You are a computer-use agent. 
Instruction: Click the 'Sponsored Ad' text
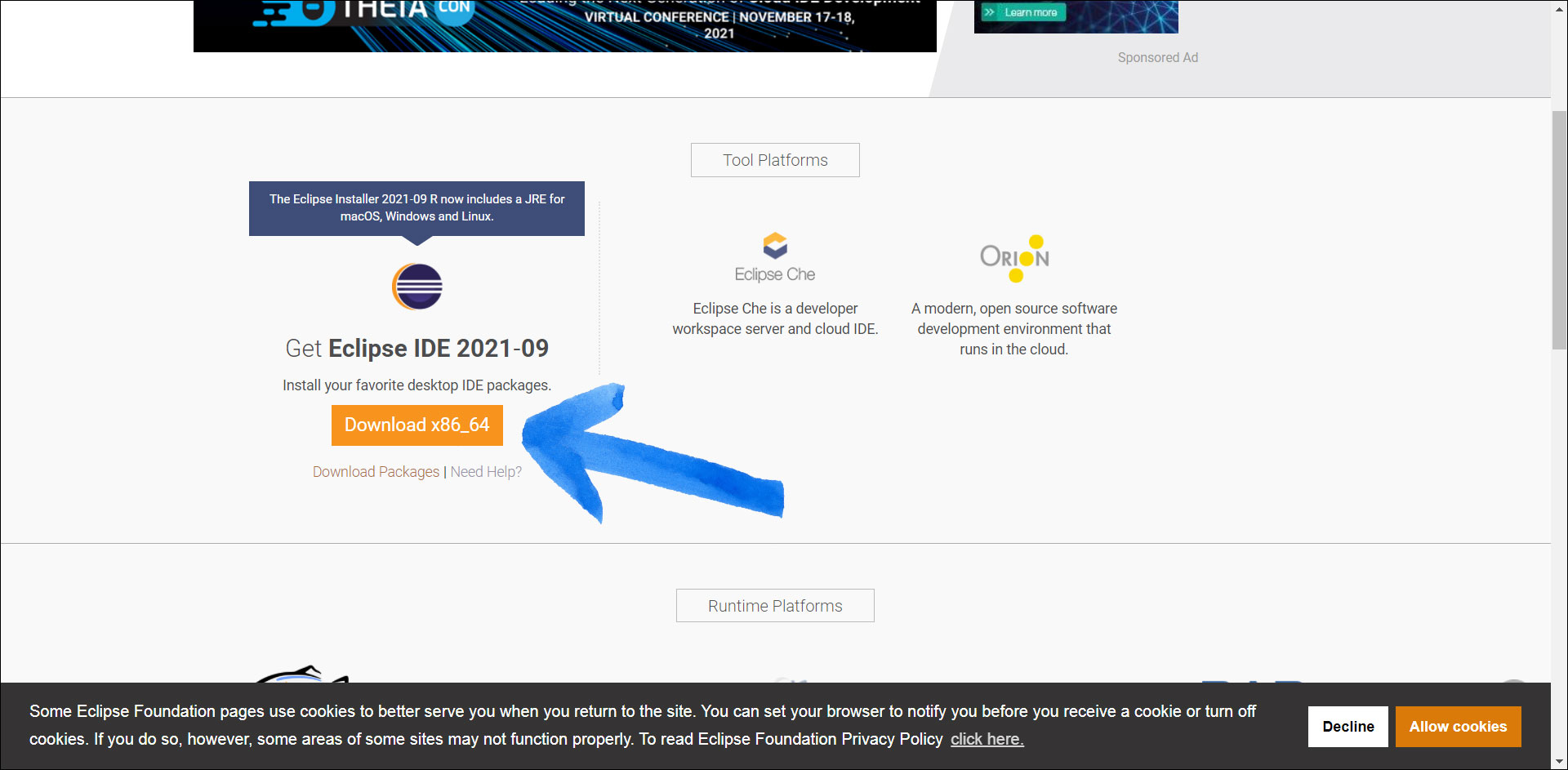[1158, 57]
